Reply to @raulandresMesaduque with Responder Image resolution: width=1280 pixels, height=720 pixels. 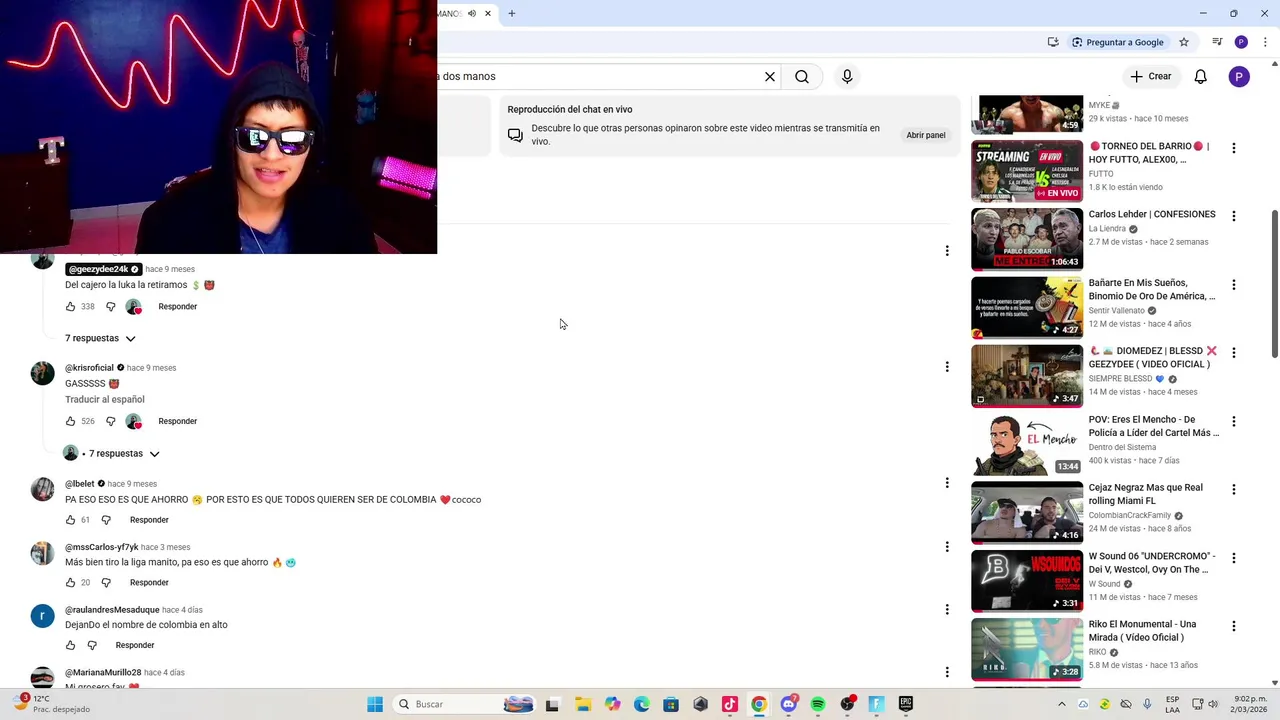click(x=135, y=645)
